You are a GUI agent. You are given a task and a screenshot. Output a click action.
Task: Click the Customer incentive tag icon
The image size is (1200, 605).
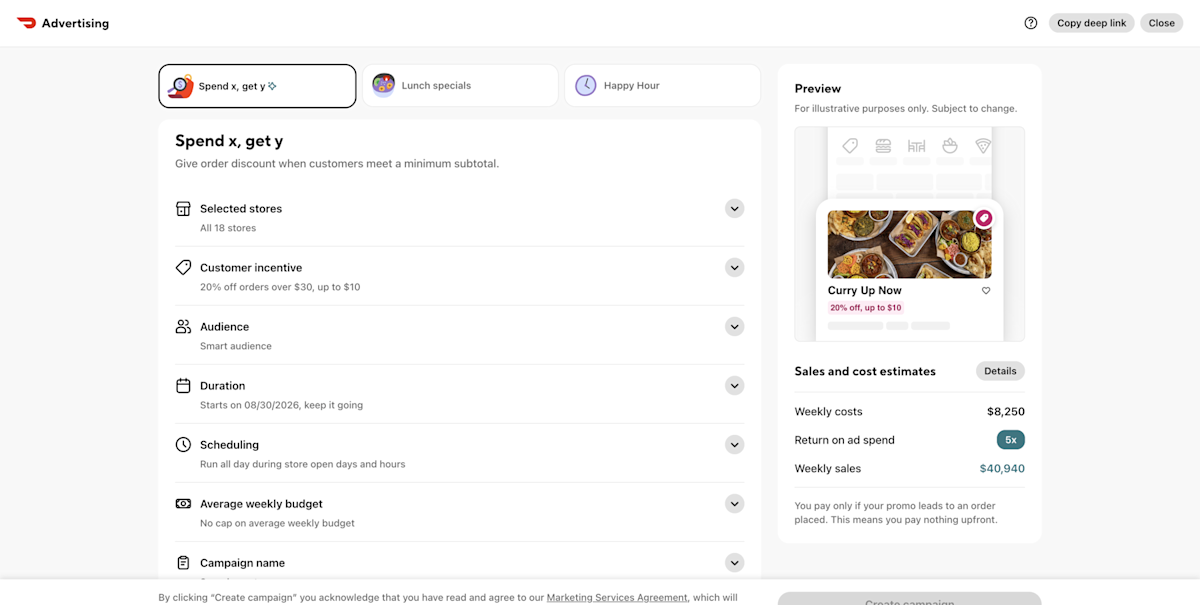[x=183, y=268]
